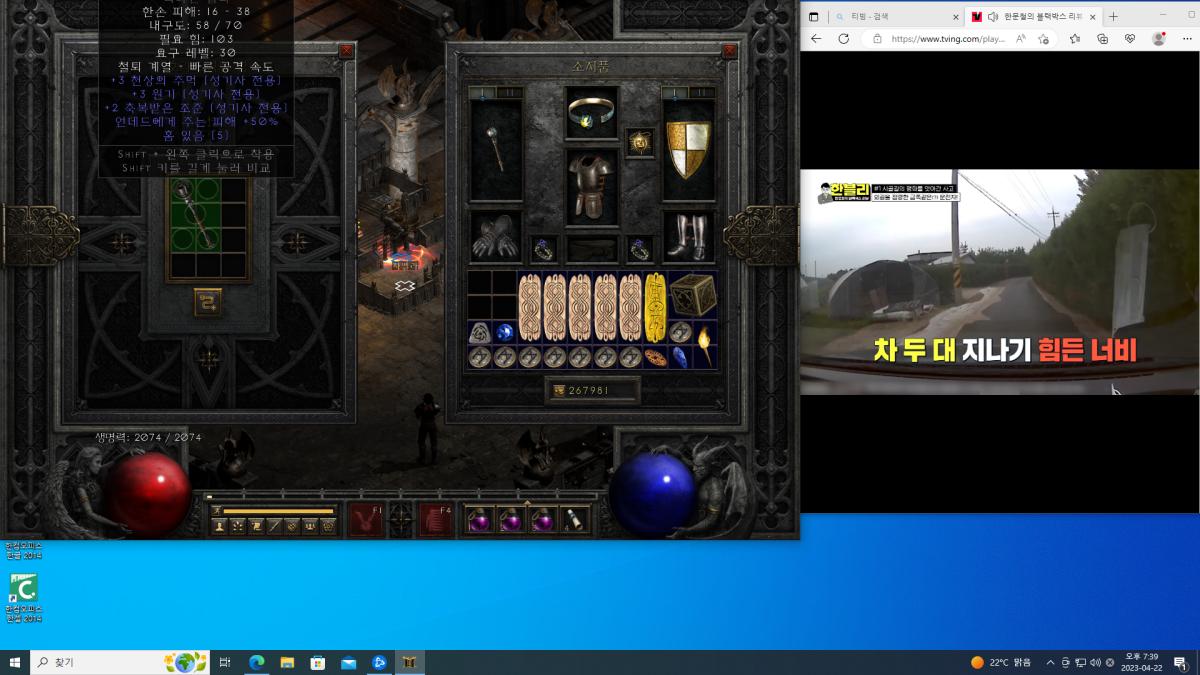Click the blue mana orb
The height and width of the screenshot is (675, 1200).
point(652,494)
